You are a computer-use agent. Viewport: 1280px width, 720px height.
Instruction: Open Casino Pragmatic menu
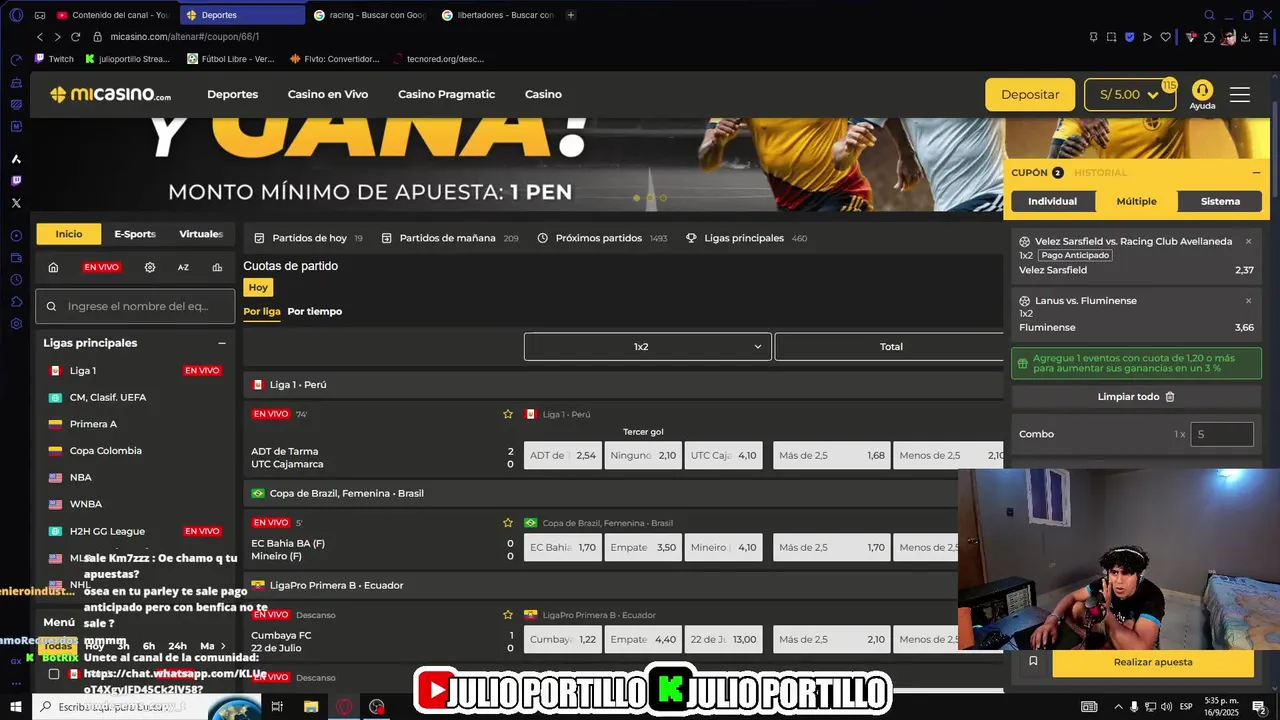pos(446,94)
